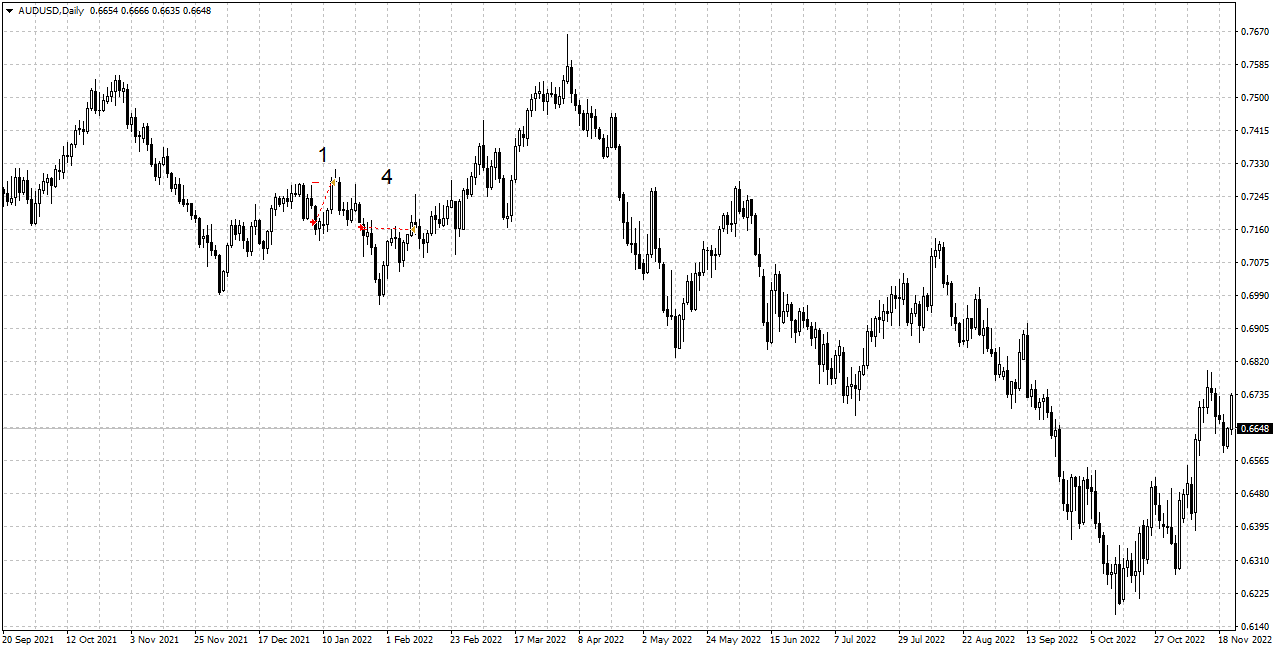Select the low value 0.6635 in header

tap(165, 10)
